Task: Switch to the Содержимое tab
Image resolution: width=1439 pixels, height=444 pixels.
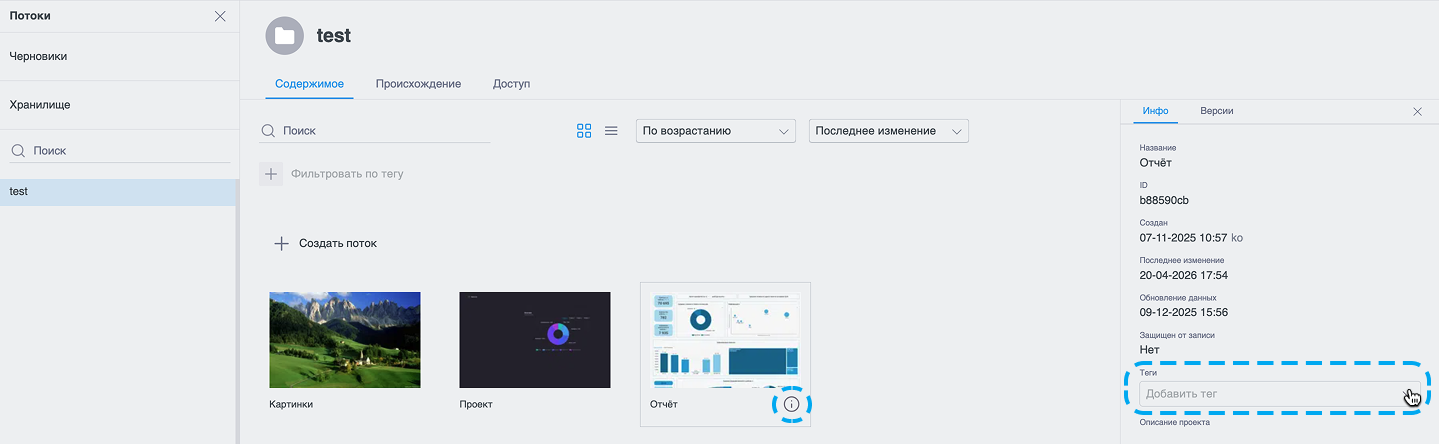Action: pos(310,84)
